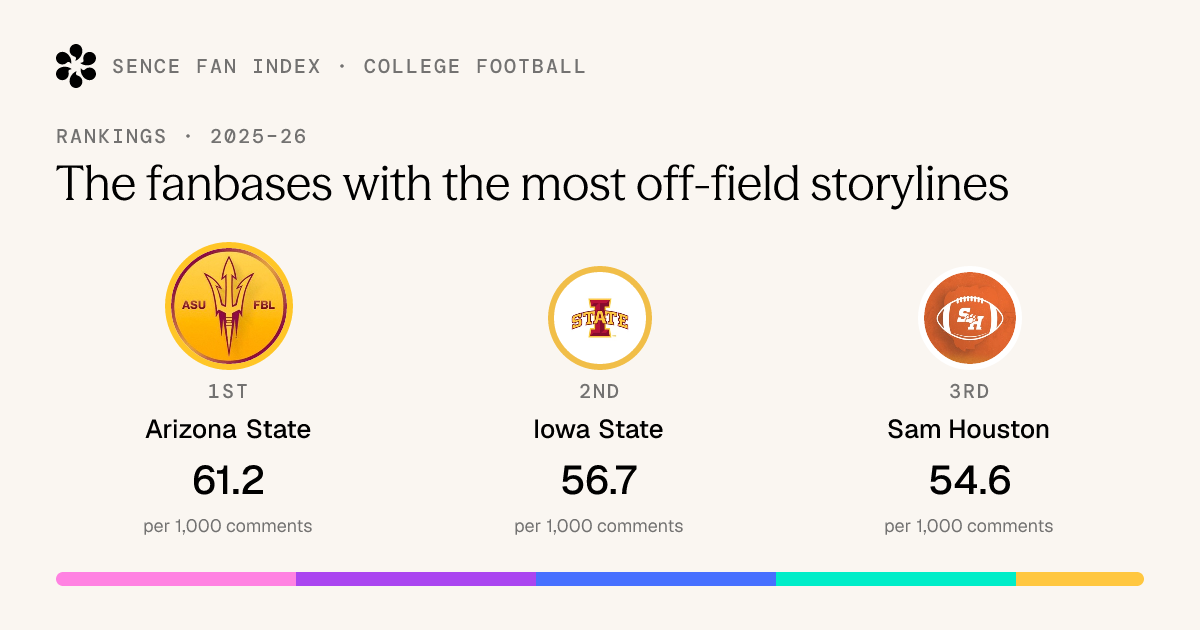This screenshot has height=630, width=1200.
Task: Click the purple segment of color bar
Action: click(x=416, y=579)
